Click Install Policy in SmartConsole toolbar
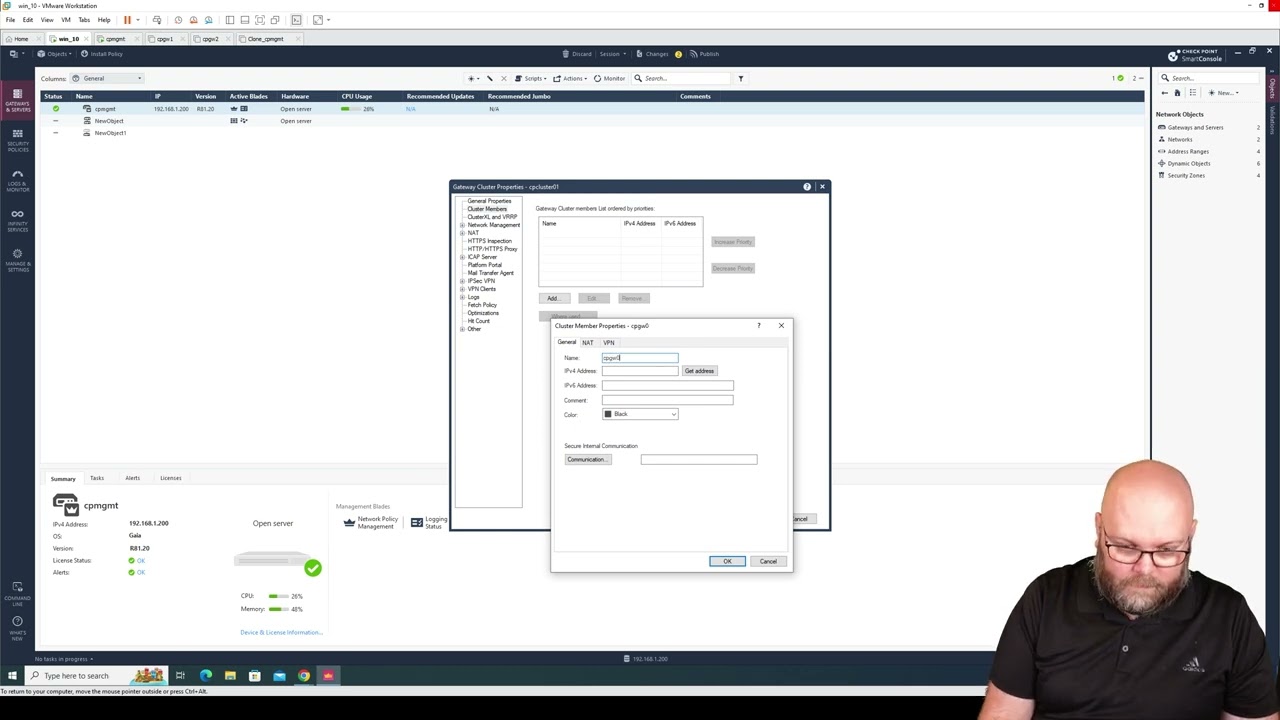Screen dimensions: 1280x720 click(101, 54)
